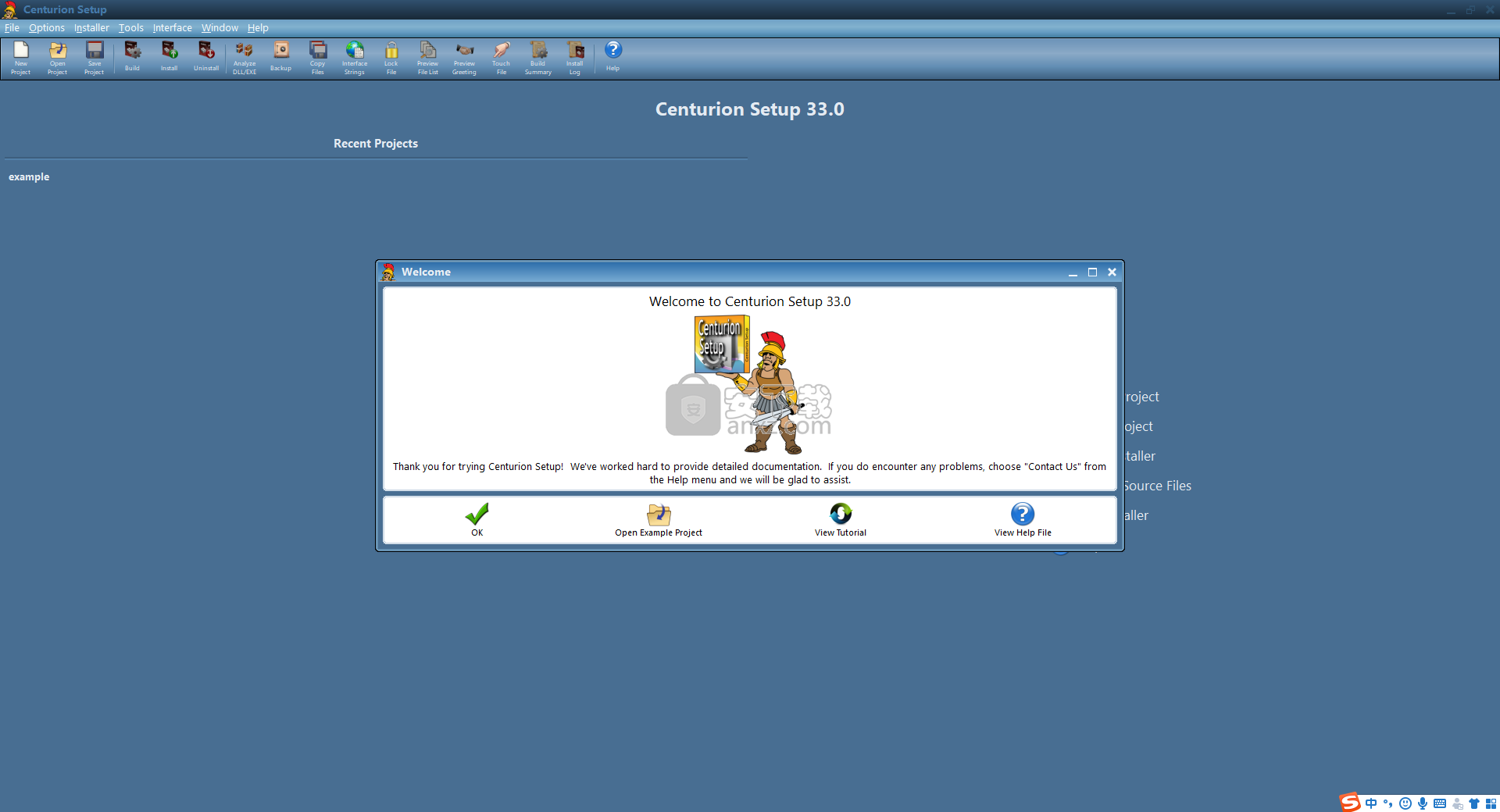Close the Welcome dialog
This screenshot has height=812, width=1500.
[x=1112, y=272]
